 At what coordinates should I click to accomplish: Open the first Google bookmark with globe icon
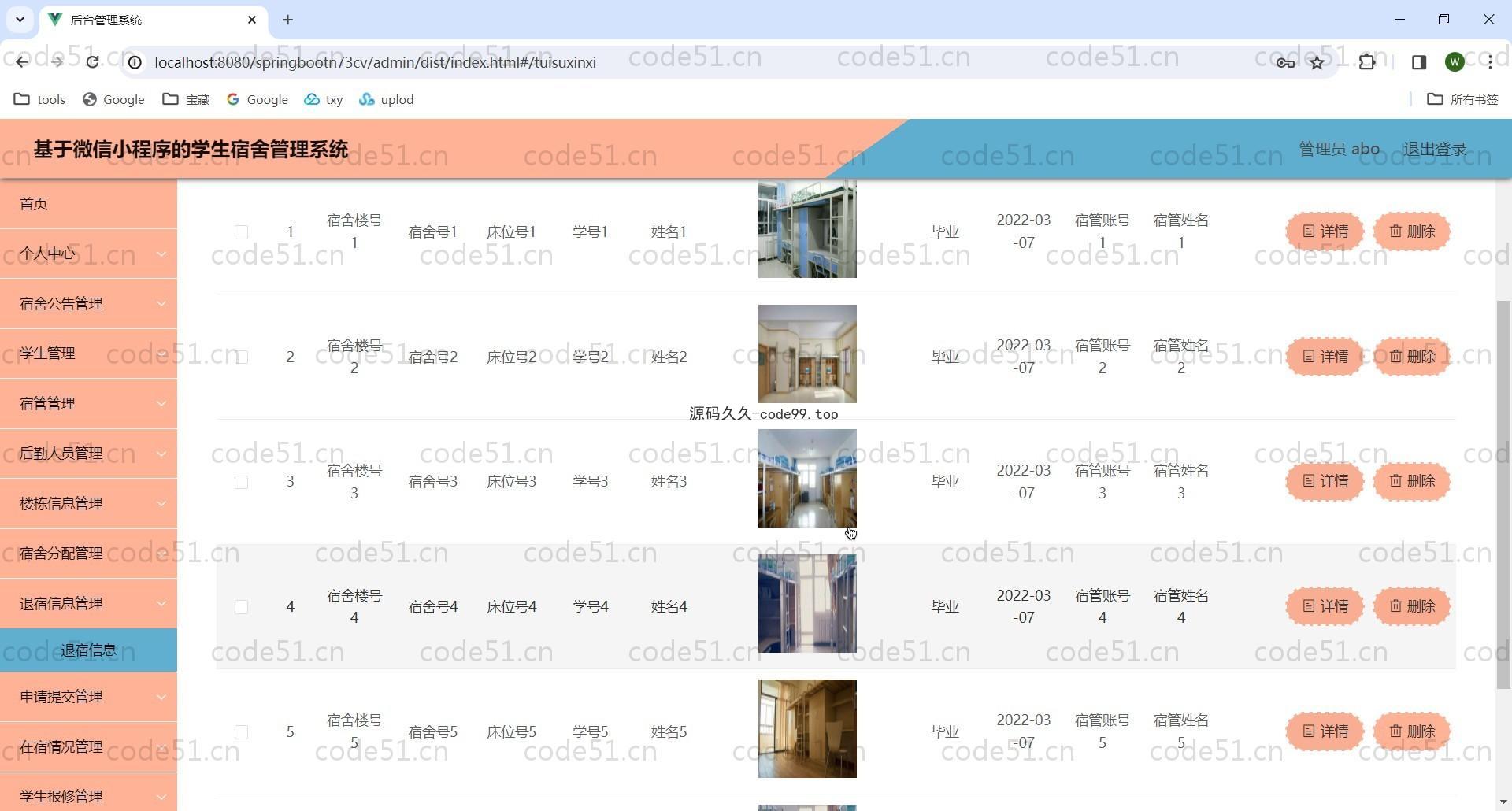[x=114, y=99]
